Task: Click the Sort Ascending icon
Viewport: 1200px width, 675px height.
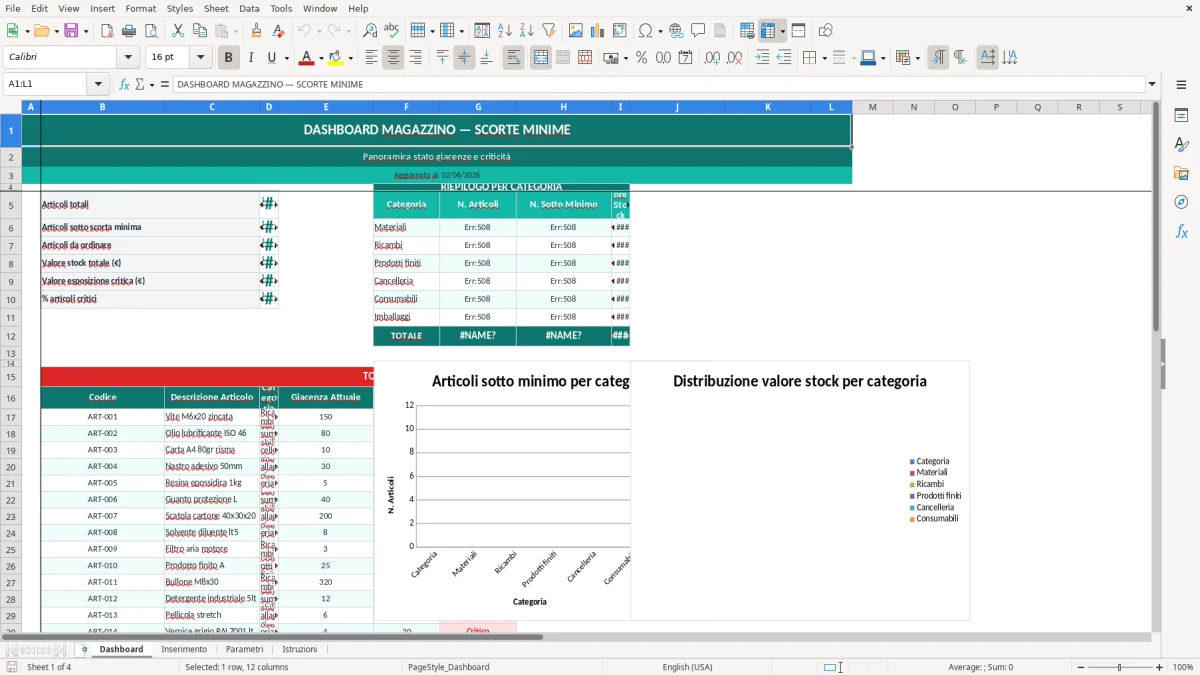Action: [505, 31]
